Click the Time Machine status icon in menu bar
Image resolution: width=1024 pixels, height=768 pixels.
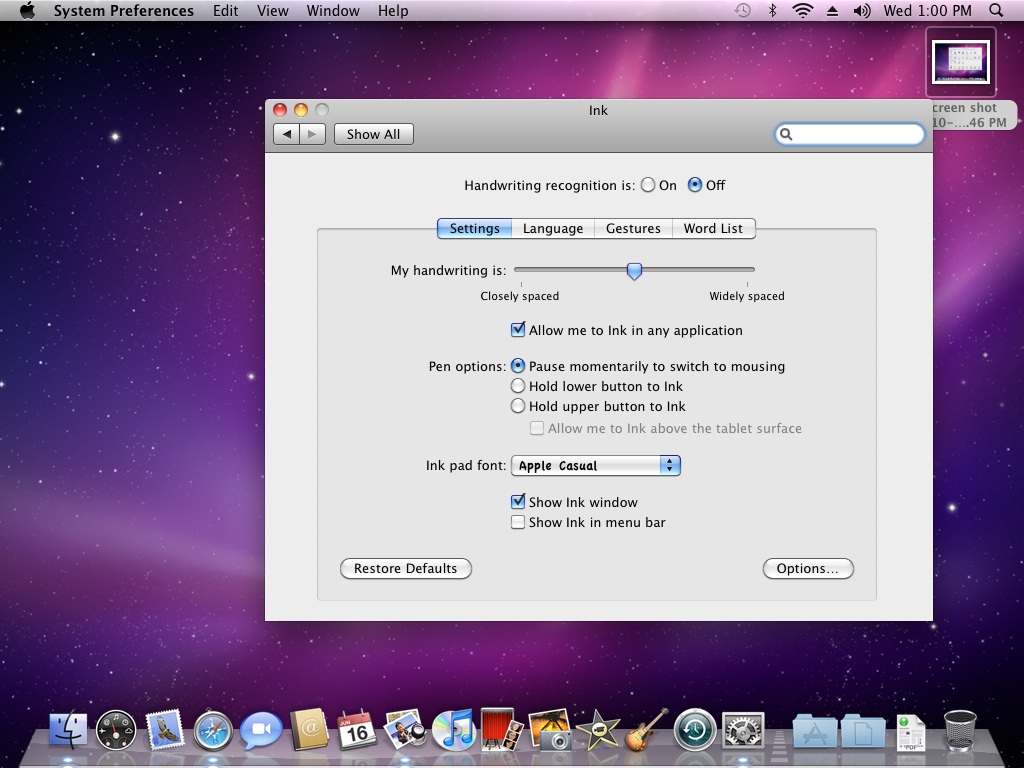click(743, 10)
